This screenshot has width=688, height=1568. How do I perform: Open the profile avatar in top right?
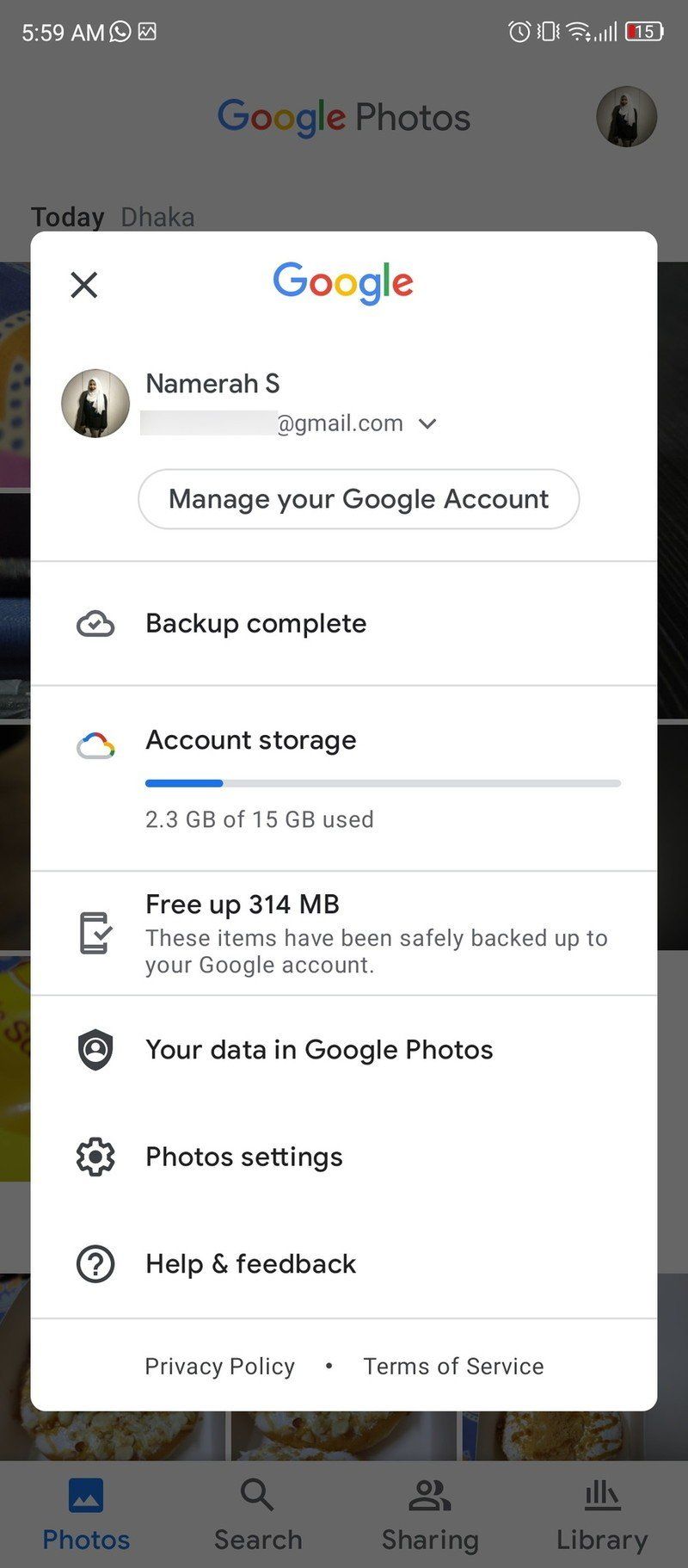[x=626, y=118]
